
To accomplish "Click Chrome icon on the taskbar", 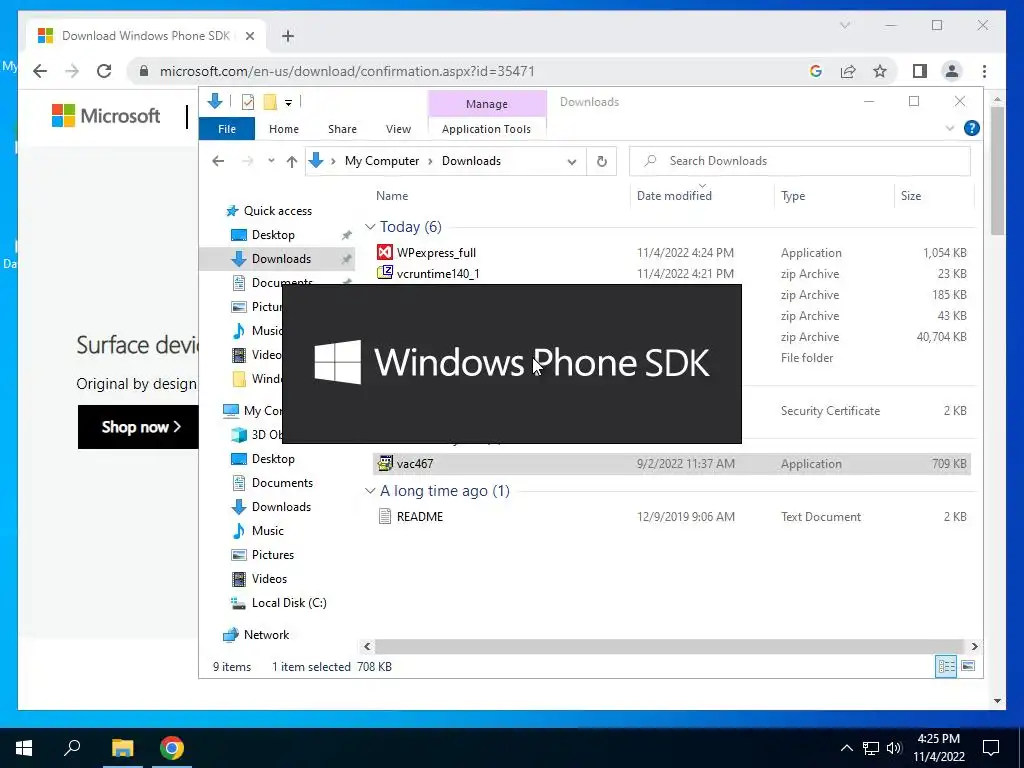I will coord(172,748).
